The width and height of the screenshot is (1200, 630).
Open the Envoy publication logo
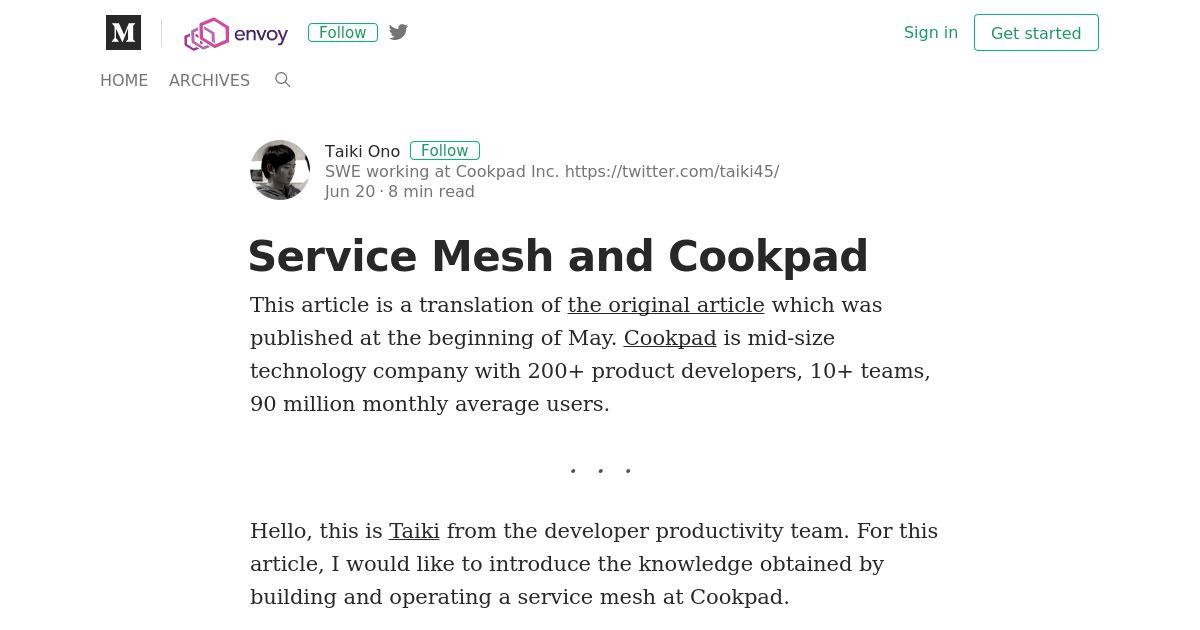236,34
